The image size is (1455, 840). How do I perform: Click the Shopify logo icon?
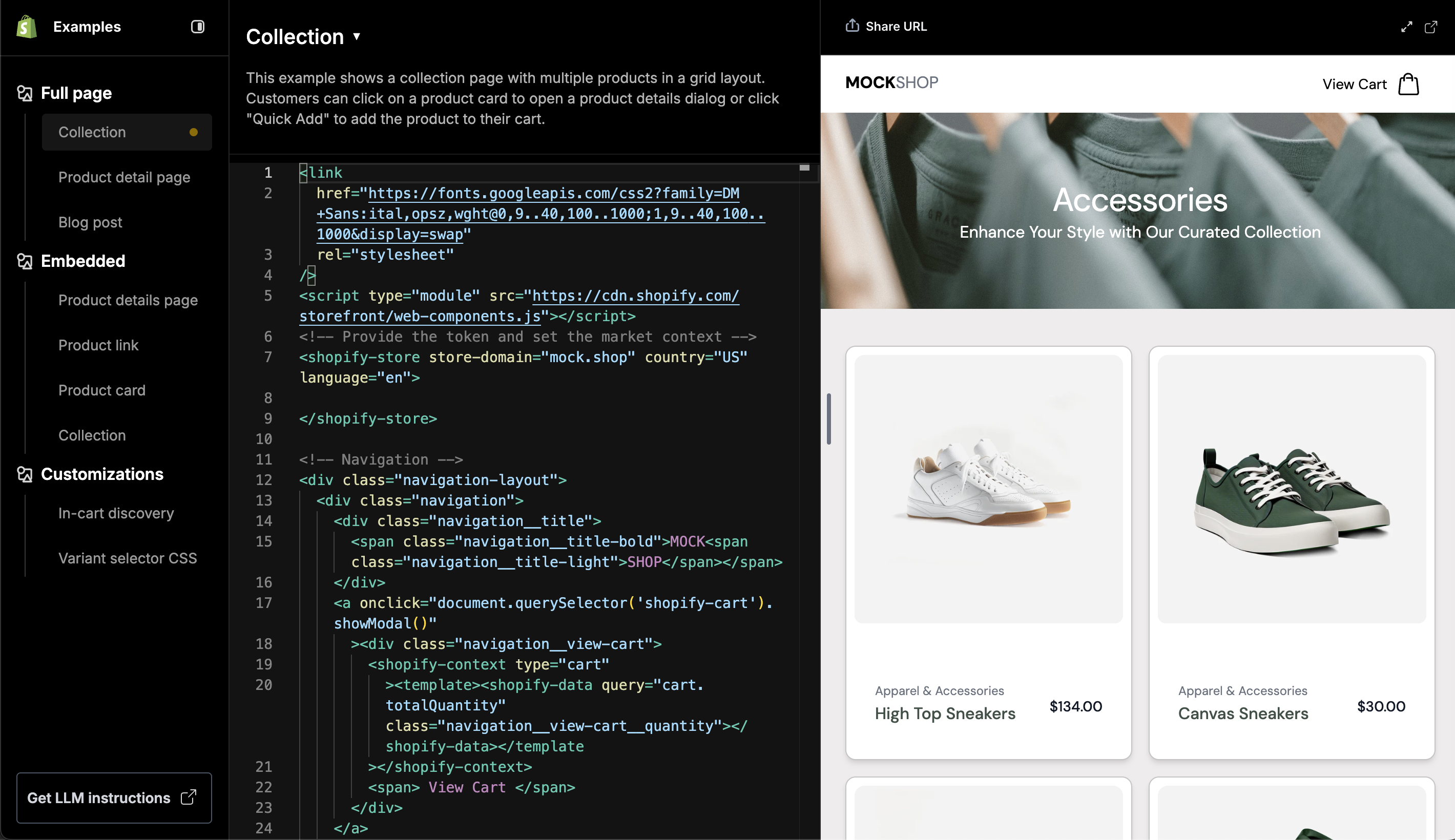[x=27, y=27]
